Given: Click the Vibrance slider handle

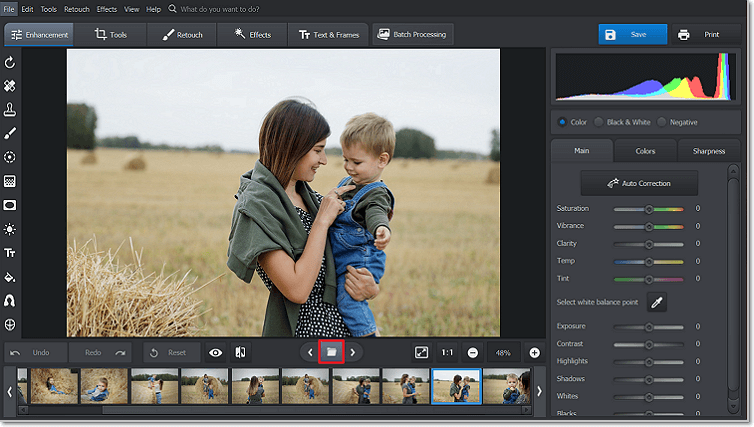Looking at the screenshot, I should [649, 226].
